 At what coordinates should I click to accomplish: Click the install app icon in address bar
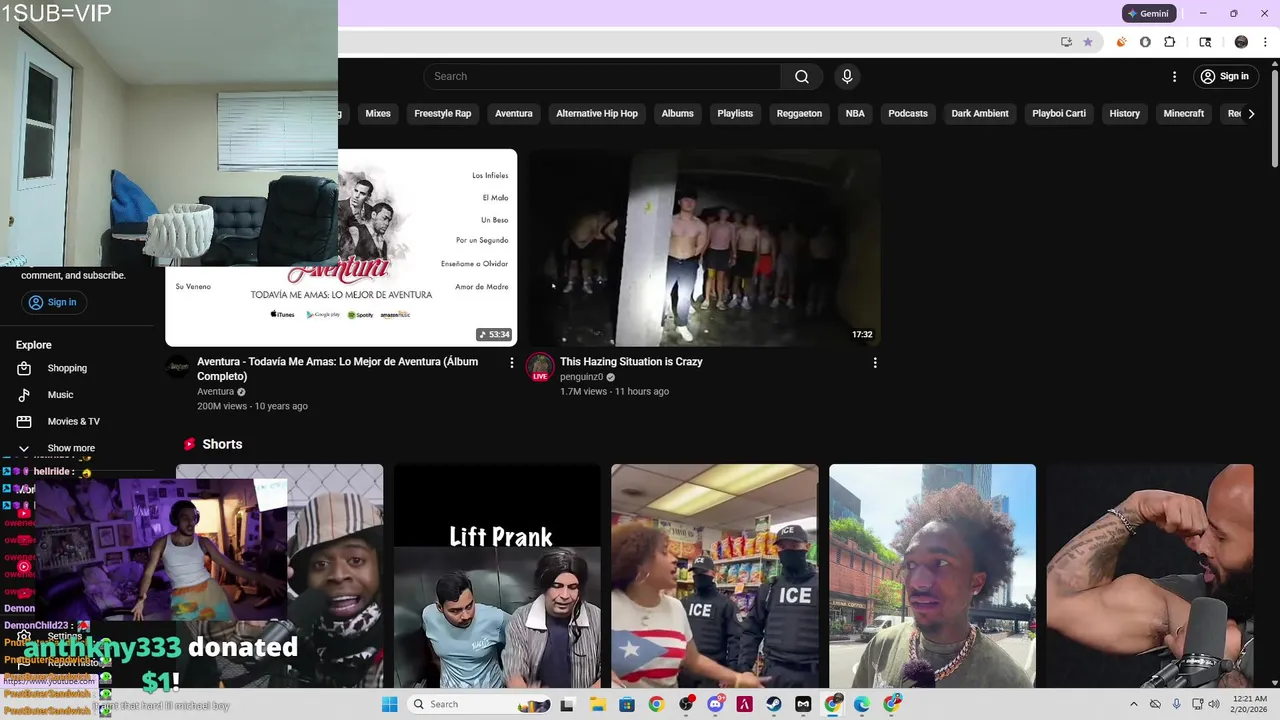(1066, 42)
